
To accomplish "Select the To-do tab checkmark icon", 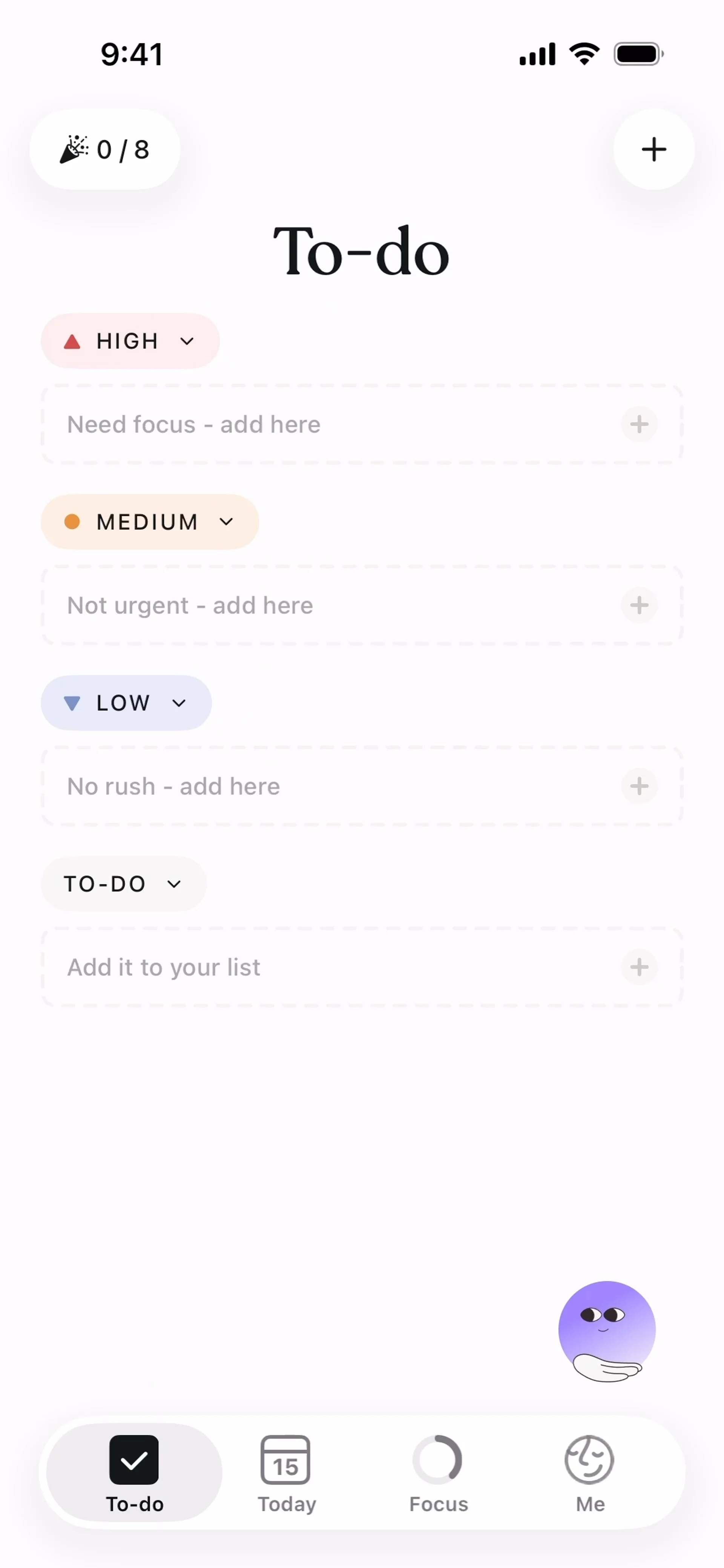I will (x=134, y=1460).
